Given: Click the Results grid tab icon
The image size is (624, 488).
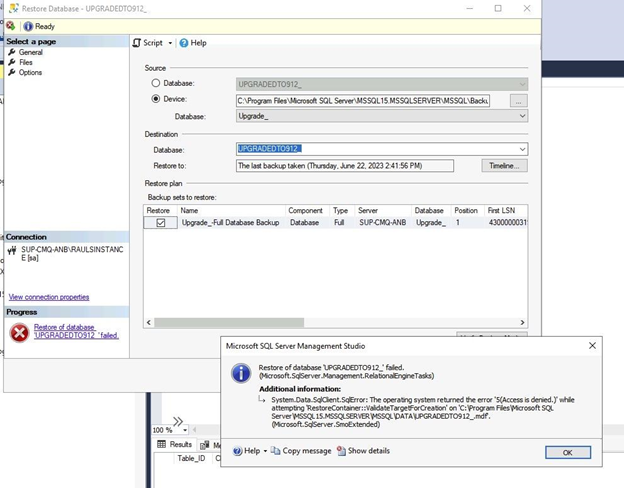Looking at the screenshot, I should (160, 444).
